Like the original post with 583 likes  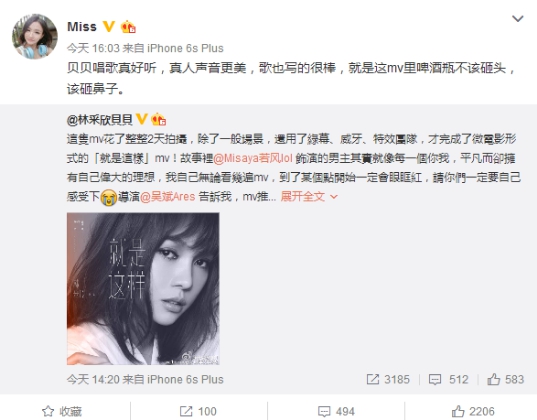505,379
